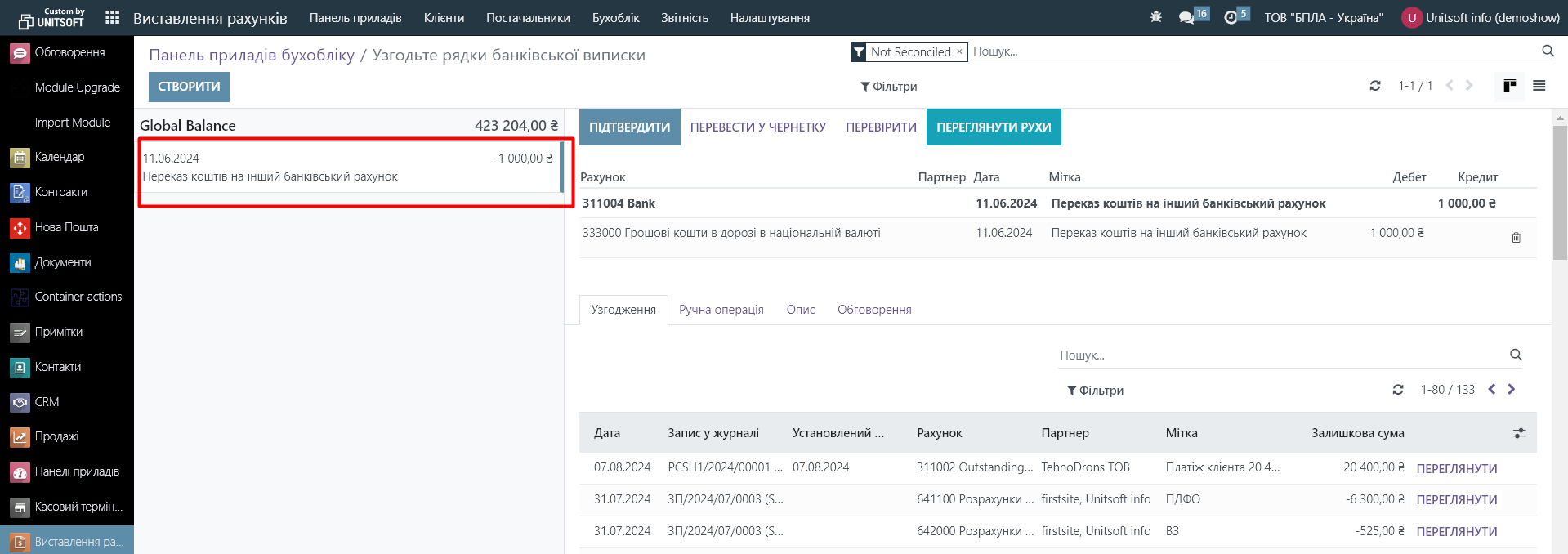Image resolution: width=1568 pixels, height=554 pixels.
Task: Switch to kanban view
Action: [x=1509, y=86]
